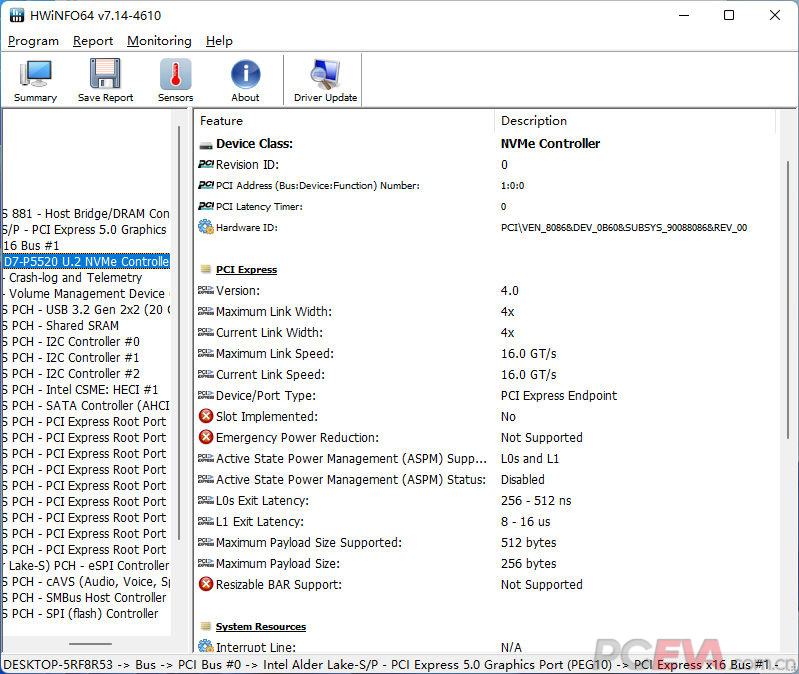Image resolution: width=799 pixels, height=674 pixels.
Task: Click the red X icon for Emergency Power Reduction
Action: [x=206, y=437]
